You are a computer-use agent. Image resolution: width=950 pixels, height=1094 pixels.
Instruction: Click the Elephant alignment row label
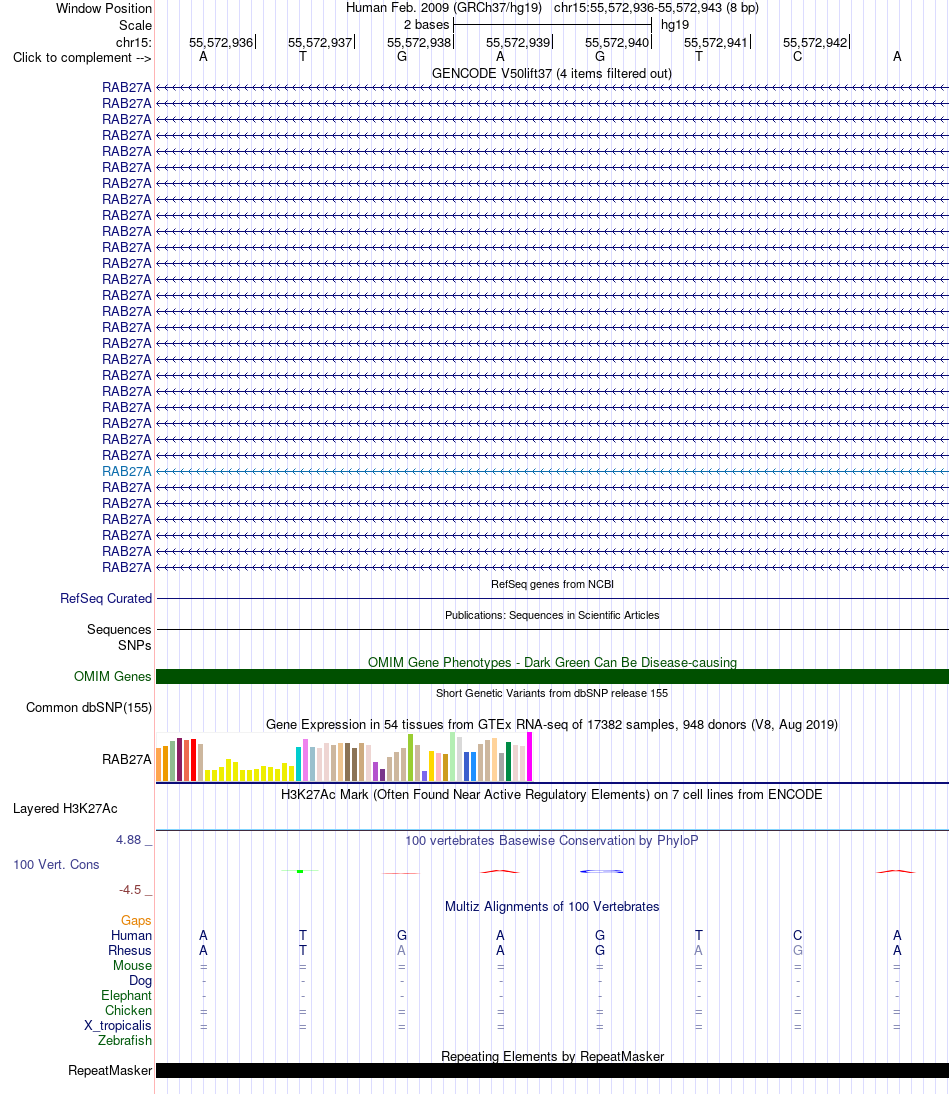126,996
